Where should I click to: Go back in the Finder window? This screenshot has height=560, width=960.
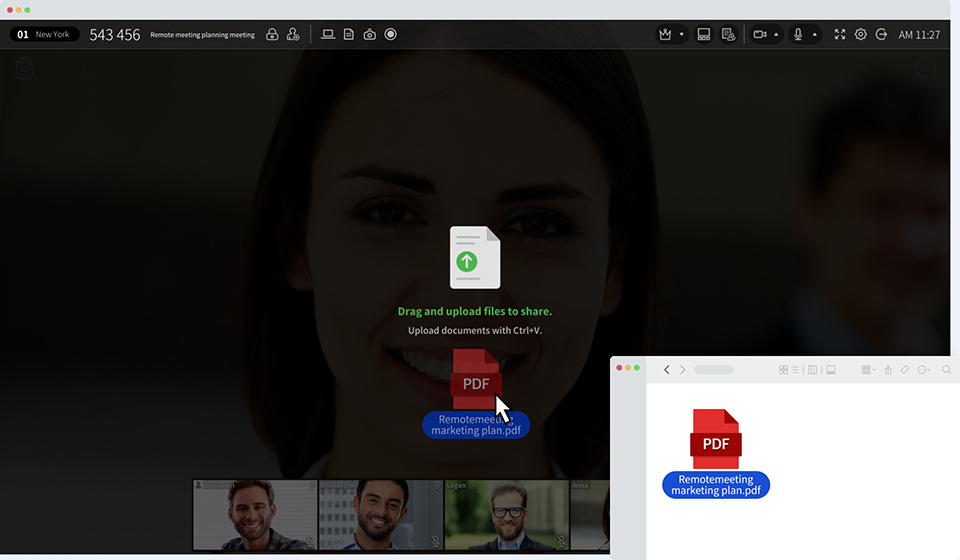pos(667,370)
